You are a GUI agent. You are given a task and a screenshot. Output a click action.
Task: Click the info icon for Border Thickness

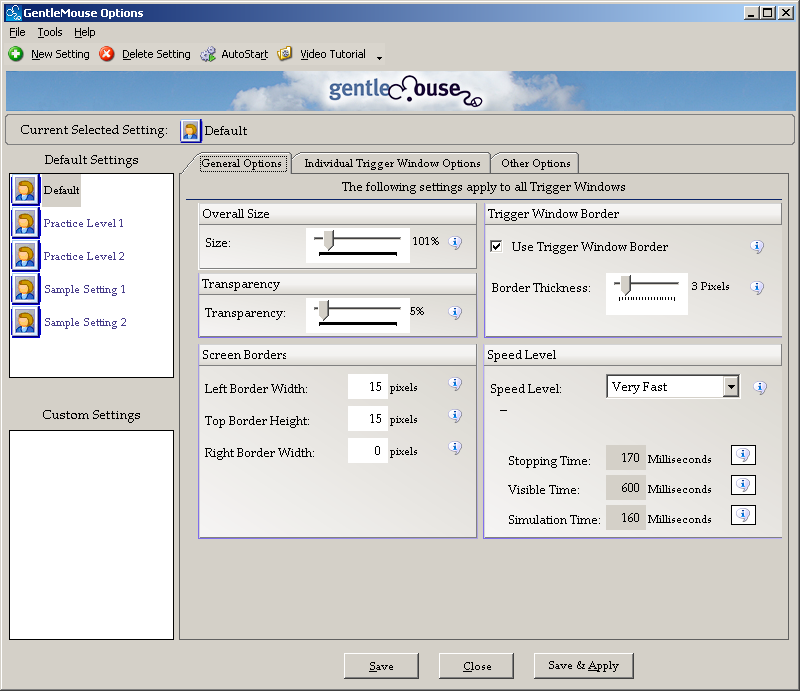(x=757, y=287)
